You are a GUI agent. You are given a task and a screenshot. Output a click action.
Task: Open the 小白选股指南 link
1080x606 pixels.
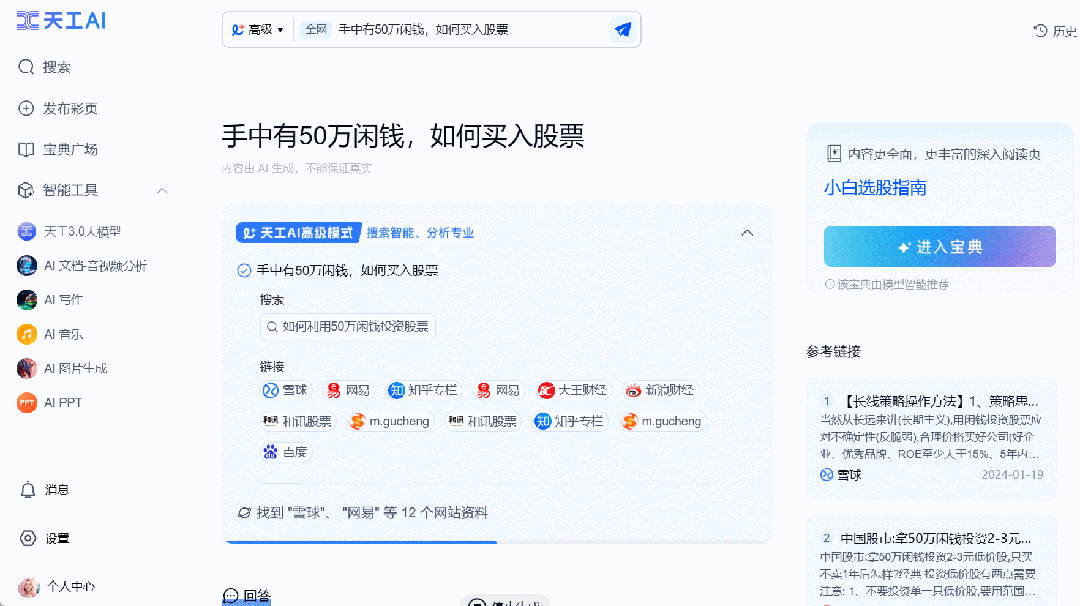point(874,188)
